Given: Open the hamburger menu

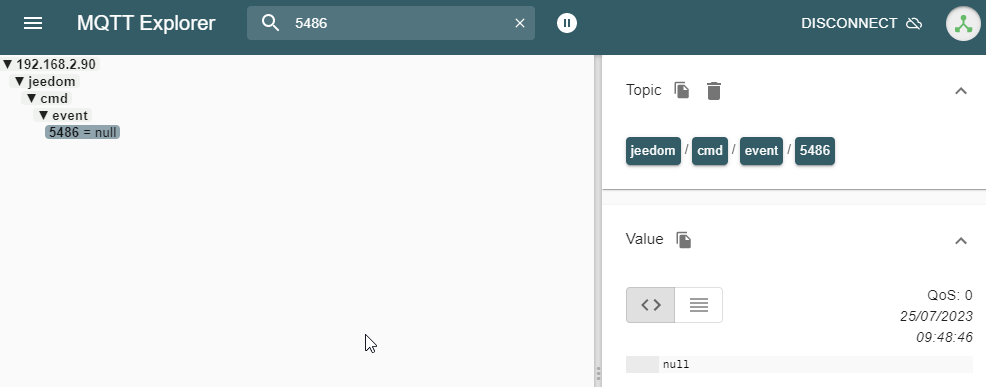Looking at the screenshot, I should 33,23.
